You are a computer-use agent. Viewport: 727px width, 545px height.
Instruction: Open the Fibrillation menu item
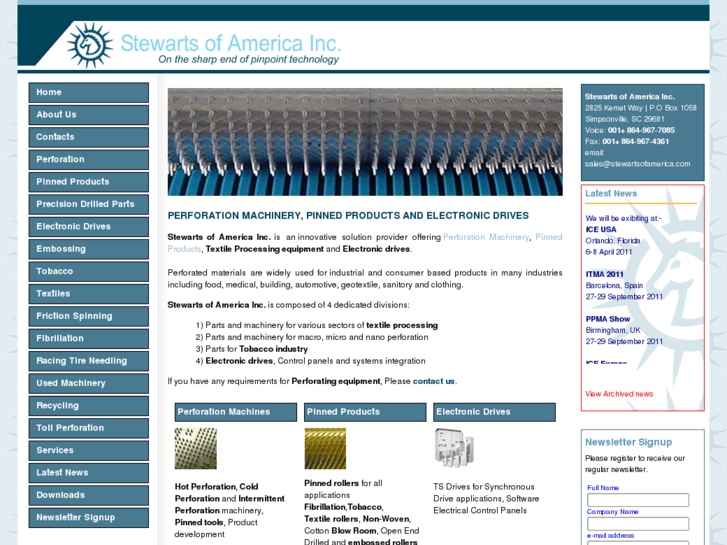89,339
